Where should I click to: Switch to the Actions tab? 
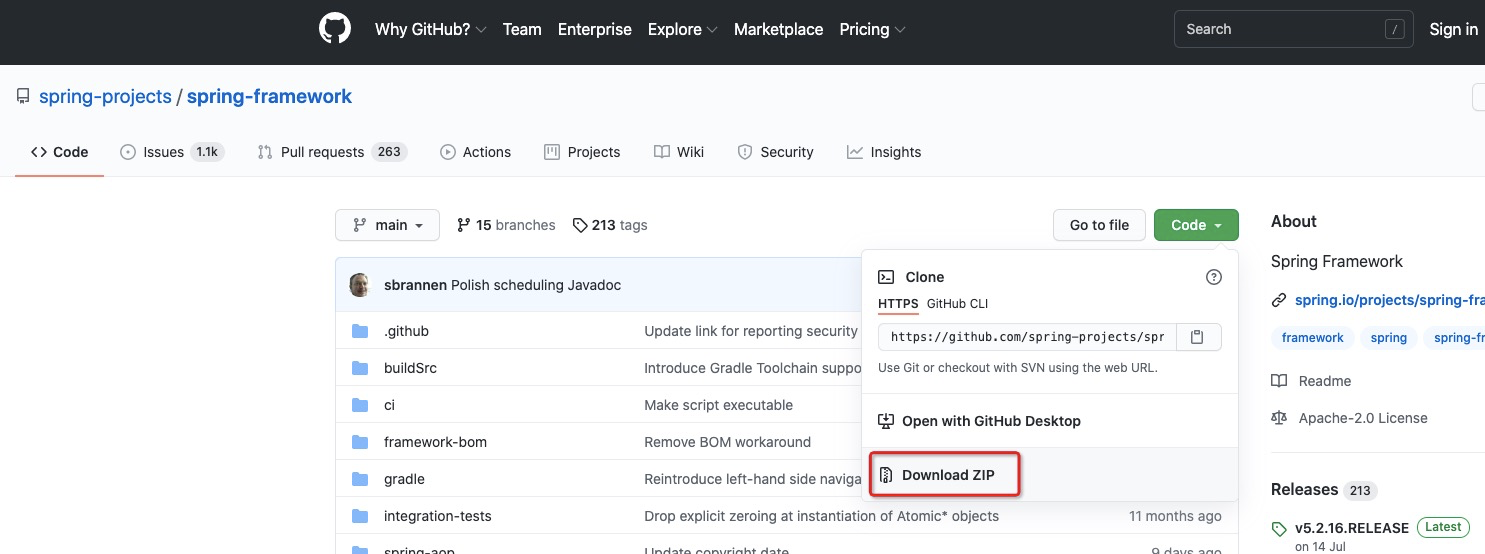point(476,152)
